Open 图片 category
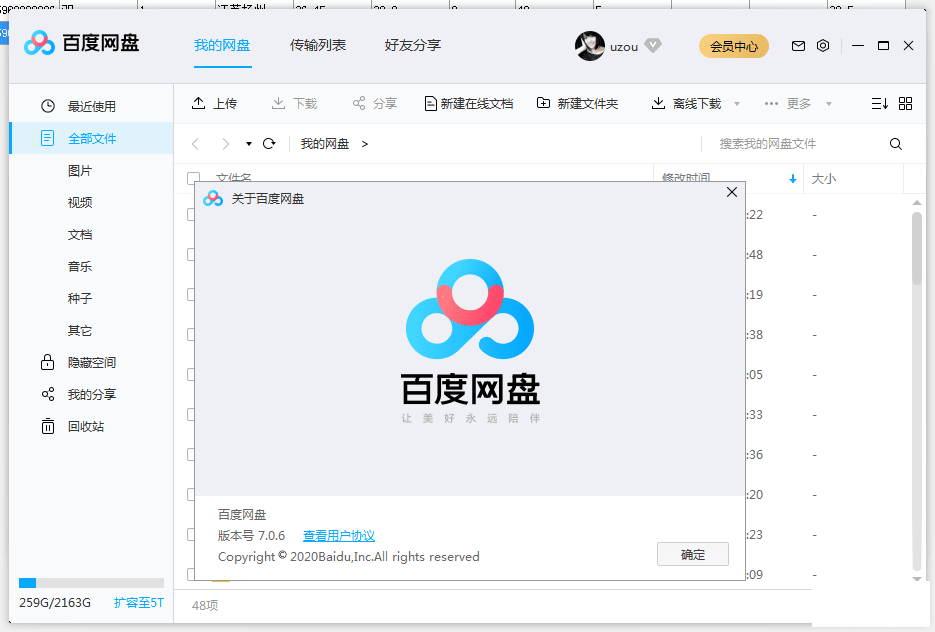 [x=80, y=171]
